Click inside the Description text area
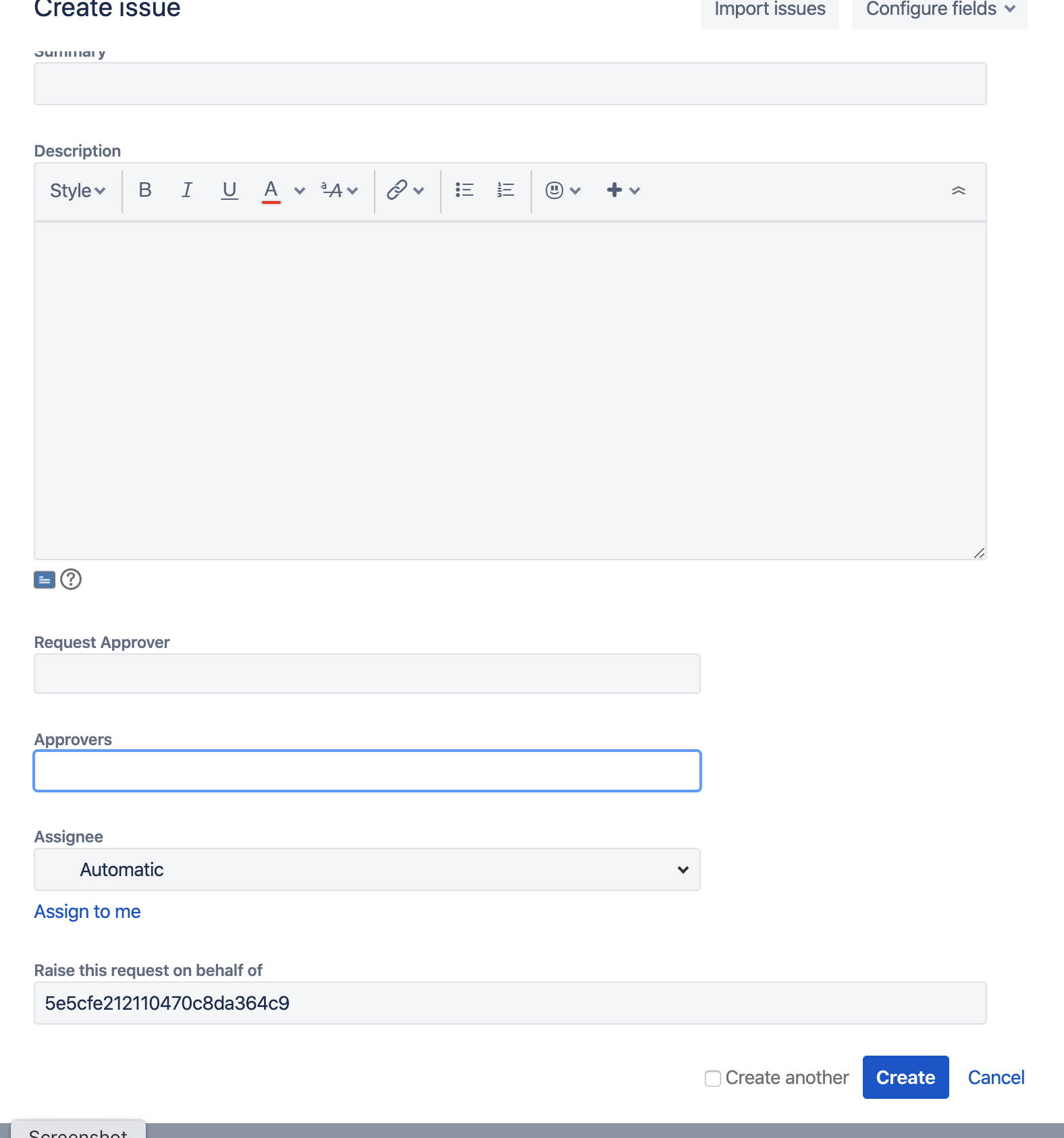1064x1138 pixels. (510, 391)
